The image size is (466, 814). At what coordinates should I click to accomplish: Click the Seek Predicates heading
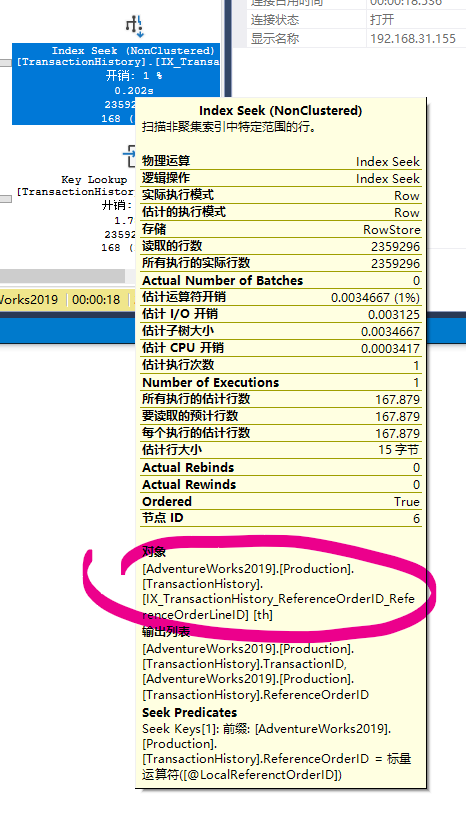(x=189, y=712)
